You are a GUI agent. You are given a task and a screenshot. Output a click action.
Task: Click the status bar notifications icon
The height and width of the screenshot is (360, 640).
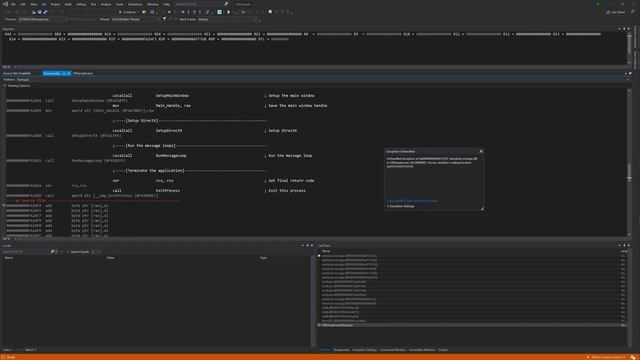(633, 357)
